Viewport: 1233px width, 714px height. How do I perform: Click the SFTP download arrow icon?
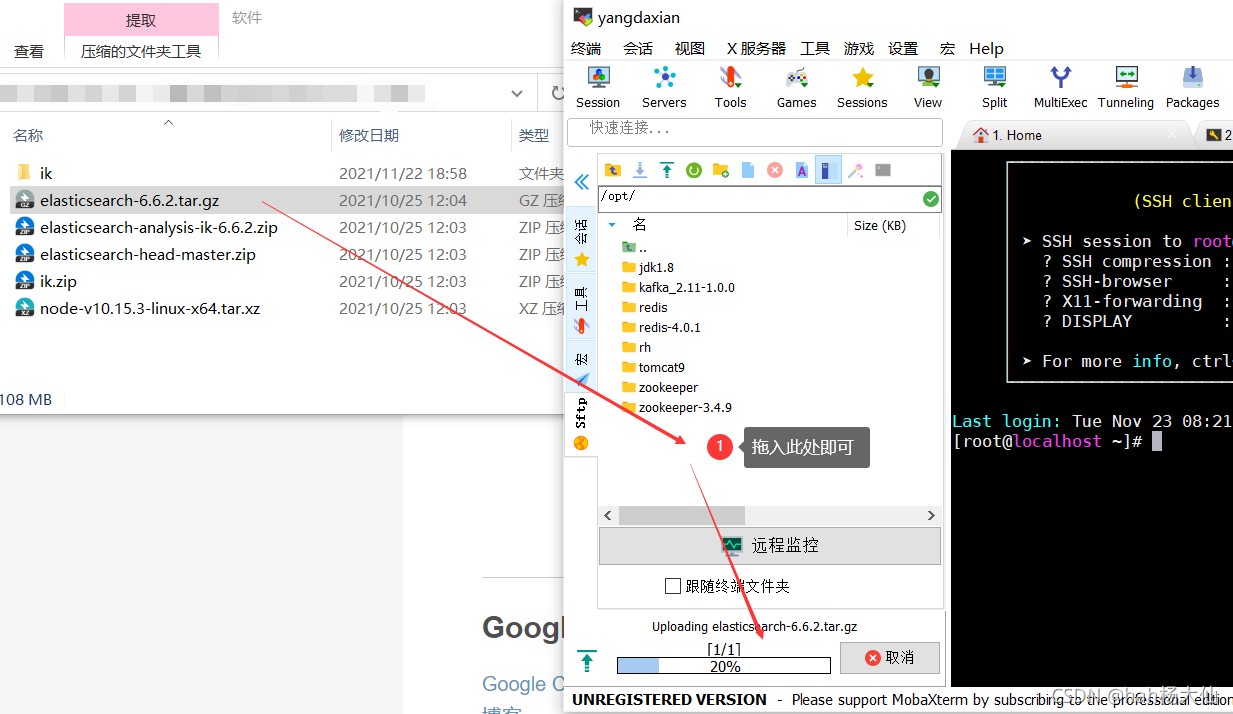point(640,170)
